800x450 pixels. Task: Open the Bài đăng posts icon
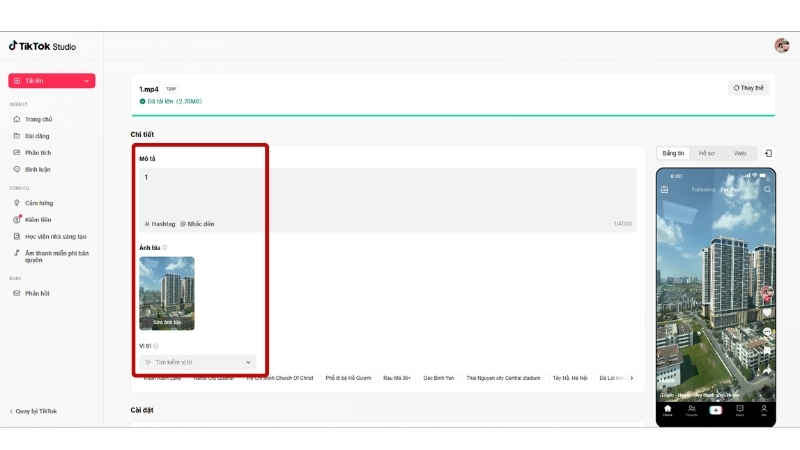coord(17,136)
